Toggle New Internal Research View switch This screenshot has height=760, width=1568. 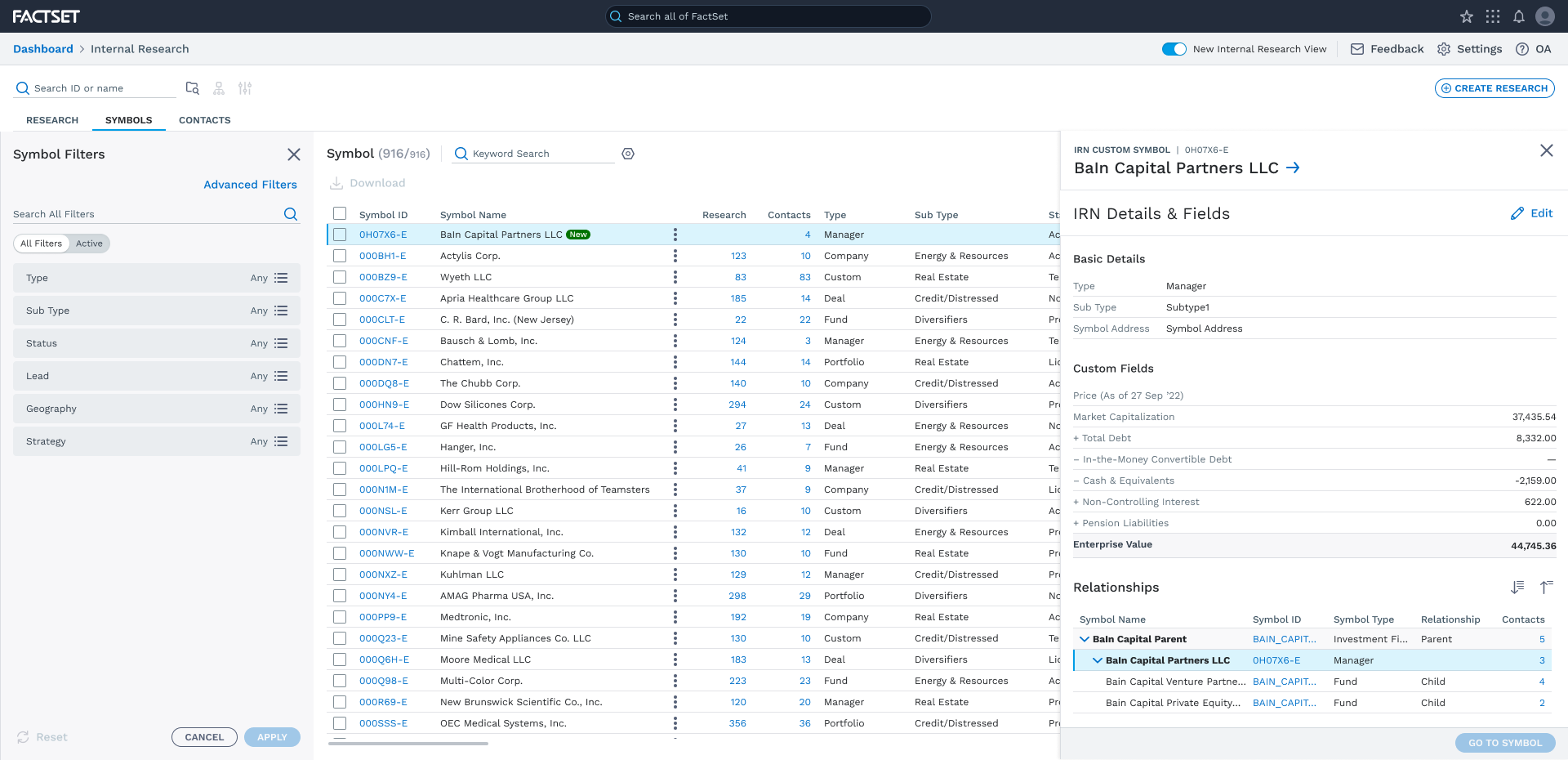1174,49
